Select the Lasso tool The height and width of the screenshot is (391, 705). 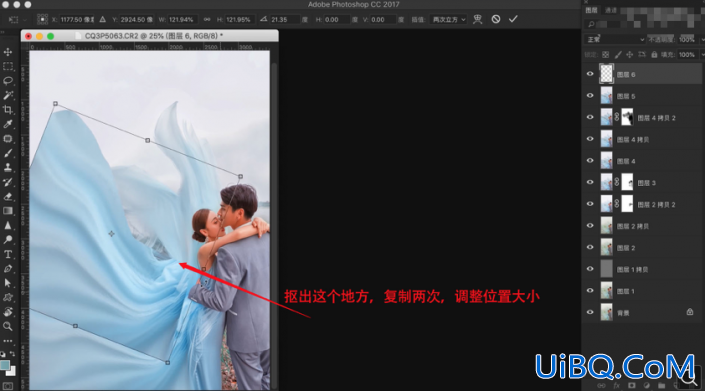(8, 81)
